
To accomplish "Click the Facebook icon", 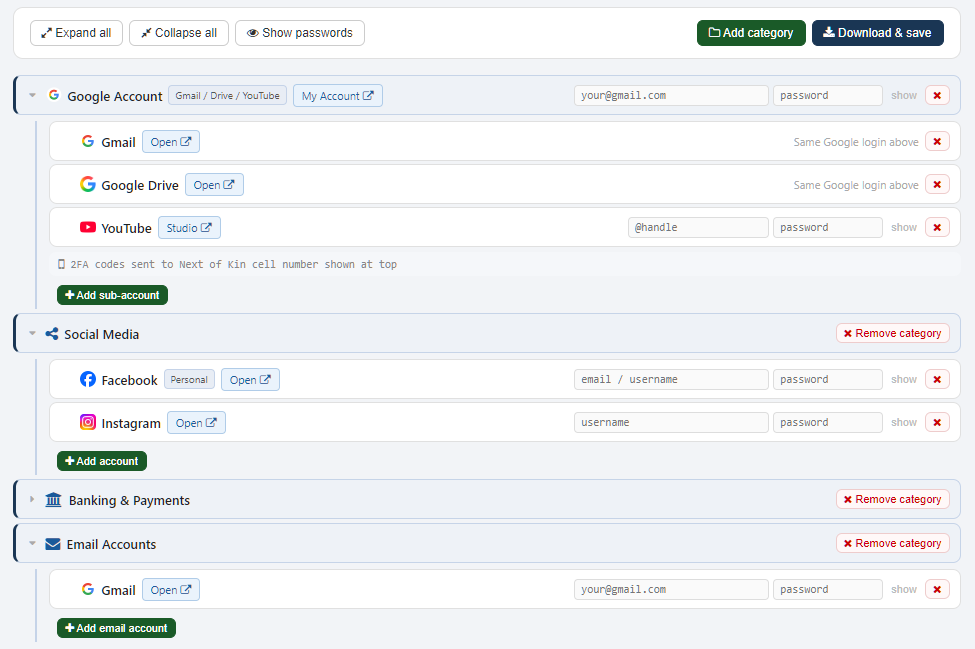I will tap(88, 379).
